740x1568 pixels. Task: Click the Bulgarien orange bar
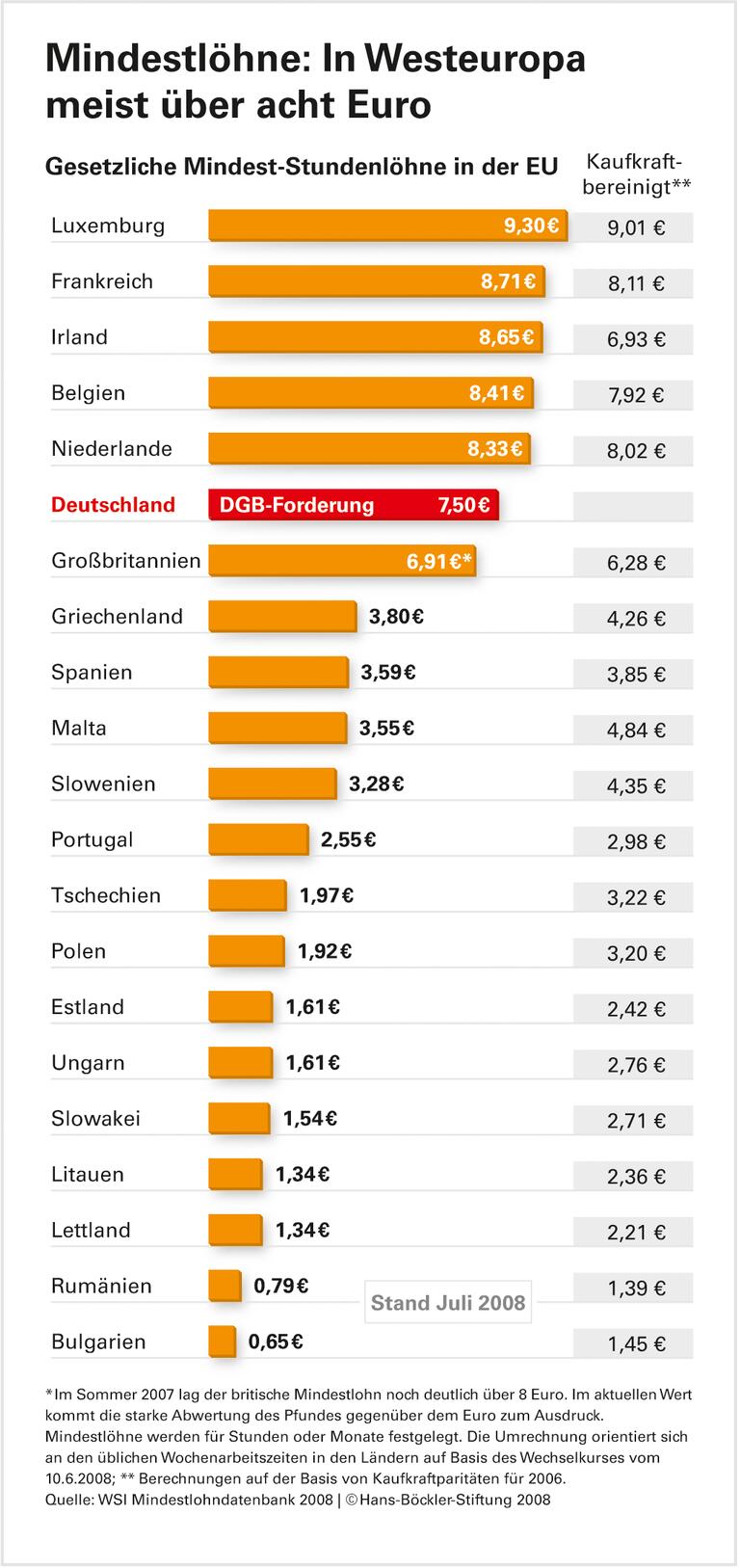(x=223, y=1342)
